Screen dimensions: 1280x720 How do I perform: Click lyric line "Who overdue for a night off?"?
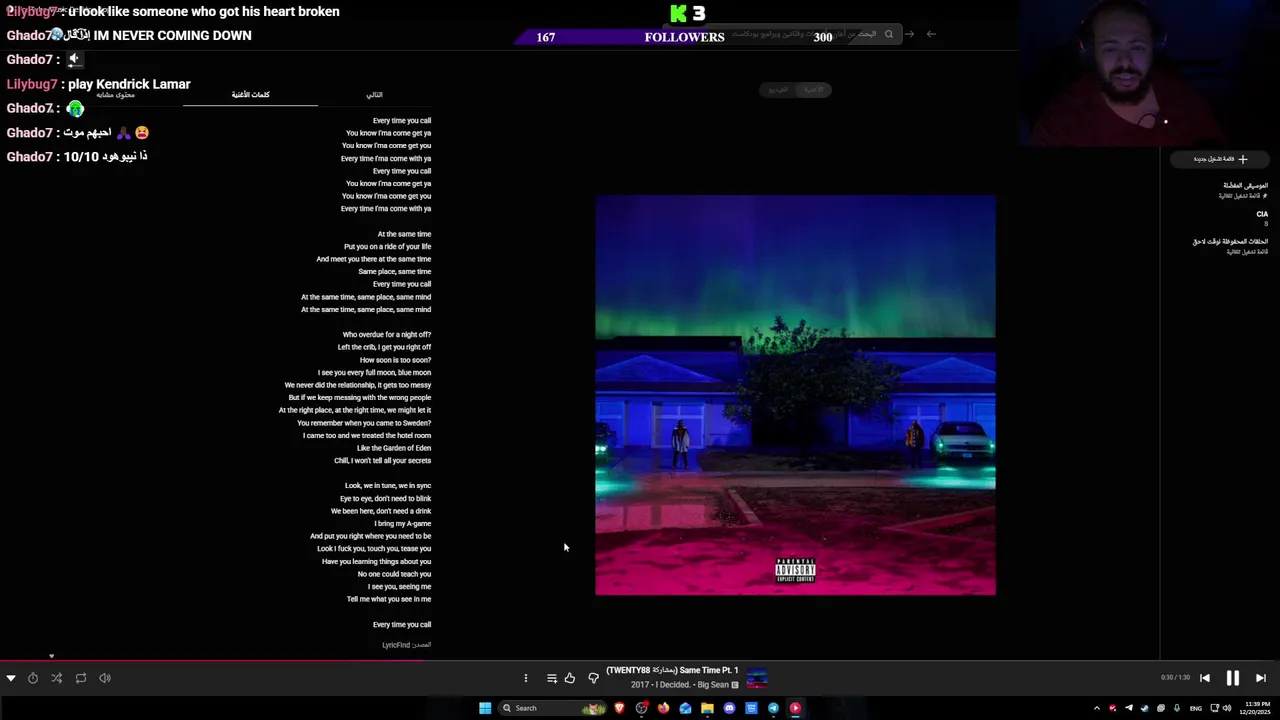[387, 335]
